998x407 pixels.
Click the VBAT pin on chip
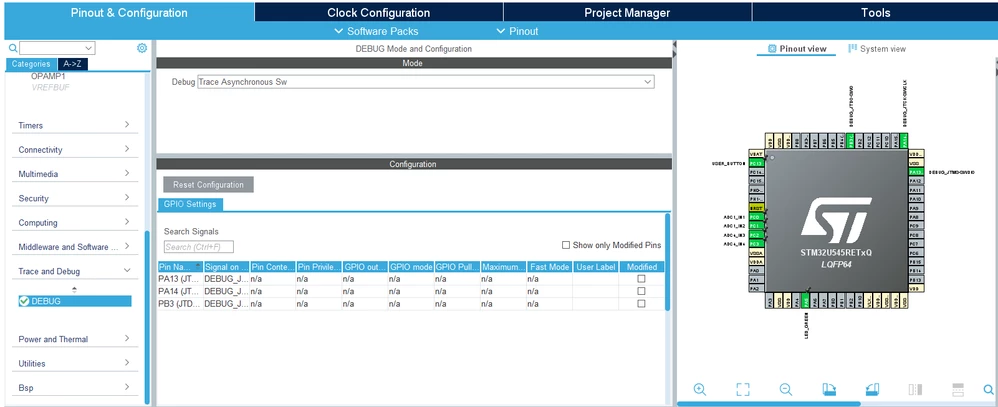point(756,154)
